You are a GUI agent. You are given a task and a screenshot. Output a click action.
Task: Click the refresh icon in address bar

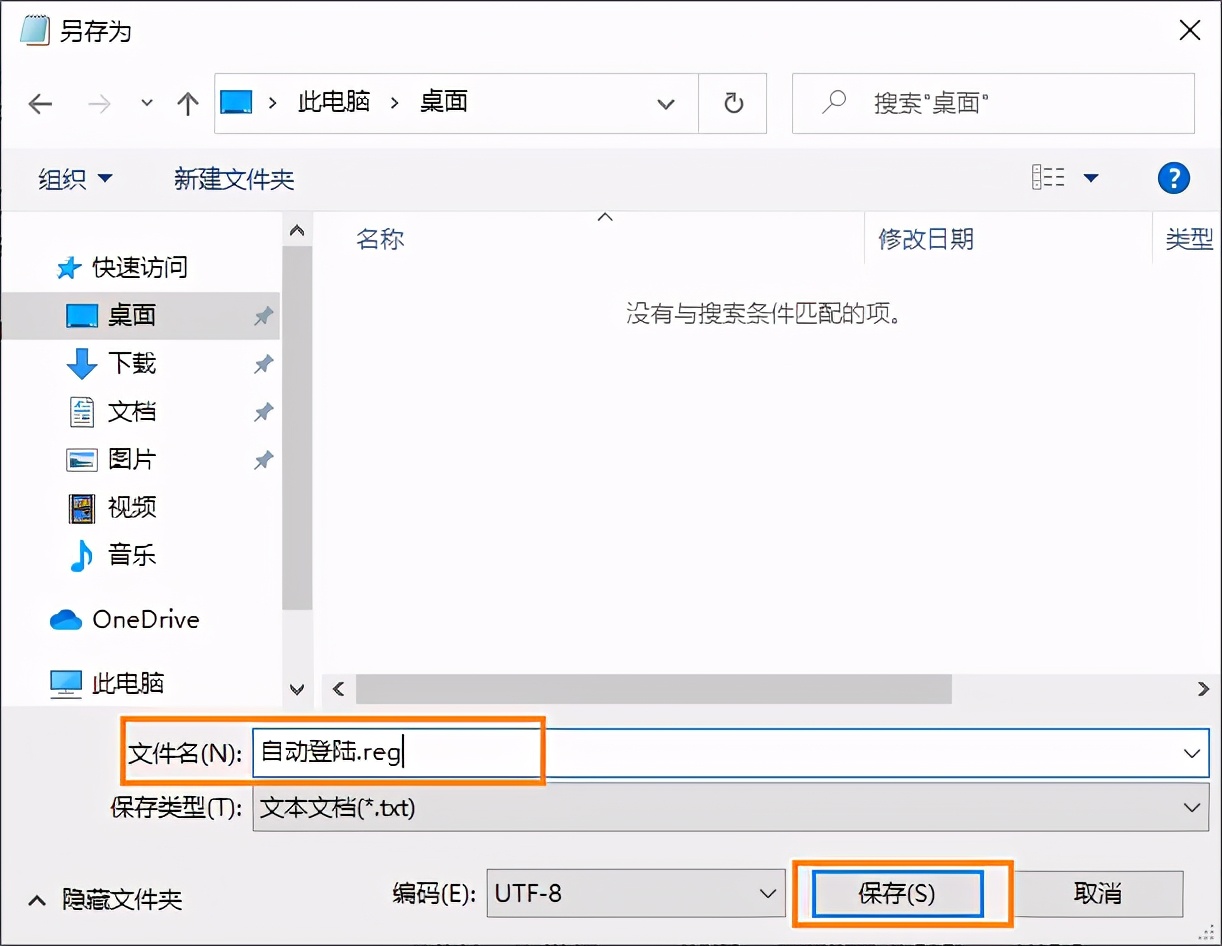732,103
